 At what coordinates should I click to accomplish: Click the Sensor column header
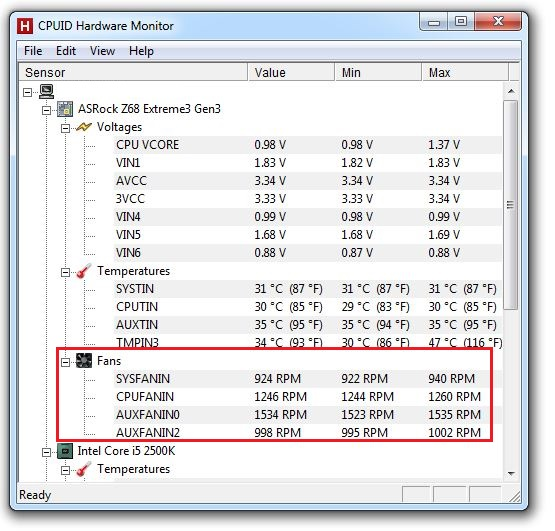point(133,73)
